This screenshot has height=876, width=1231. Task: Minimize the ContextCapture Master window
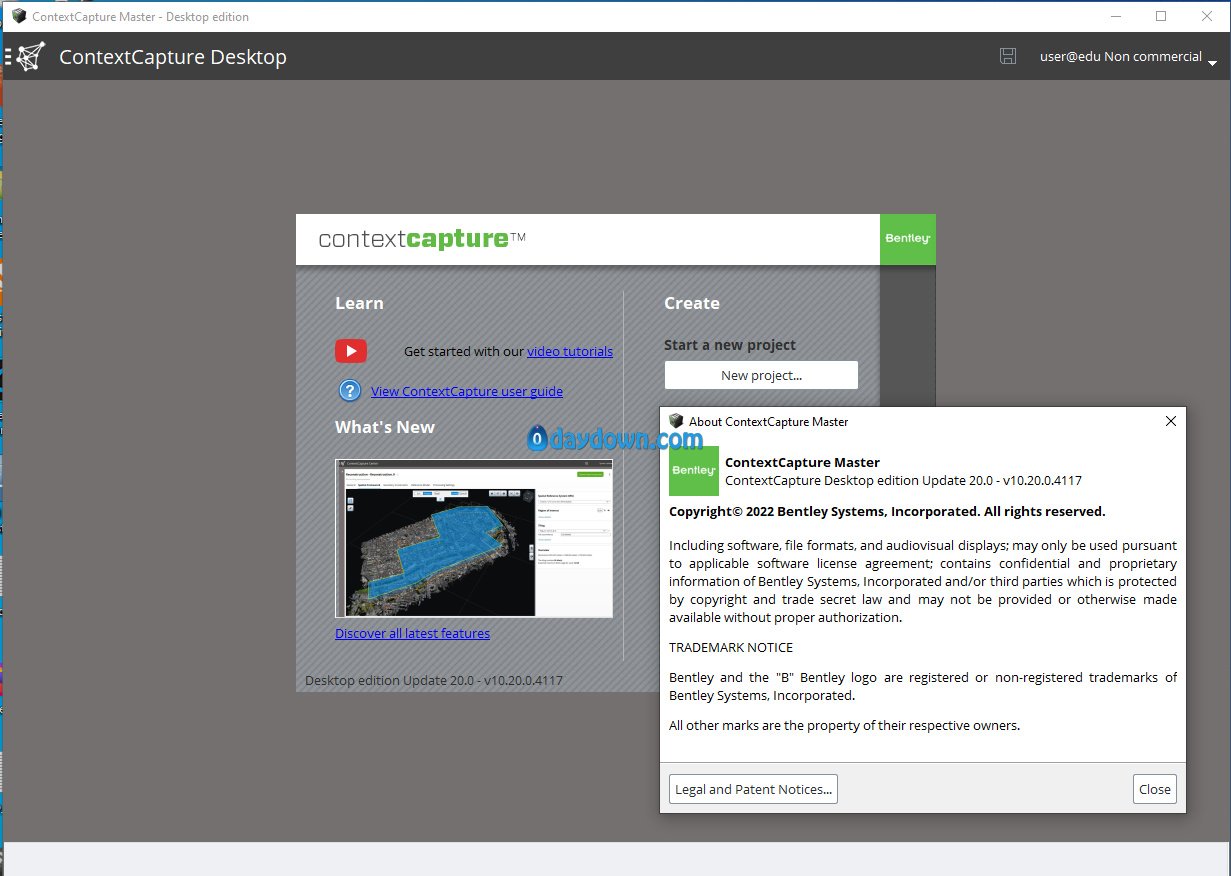[x=1116, y=16]
